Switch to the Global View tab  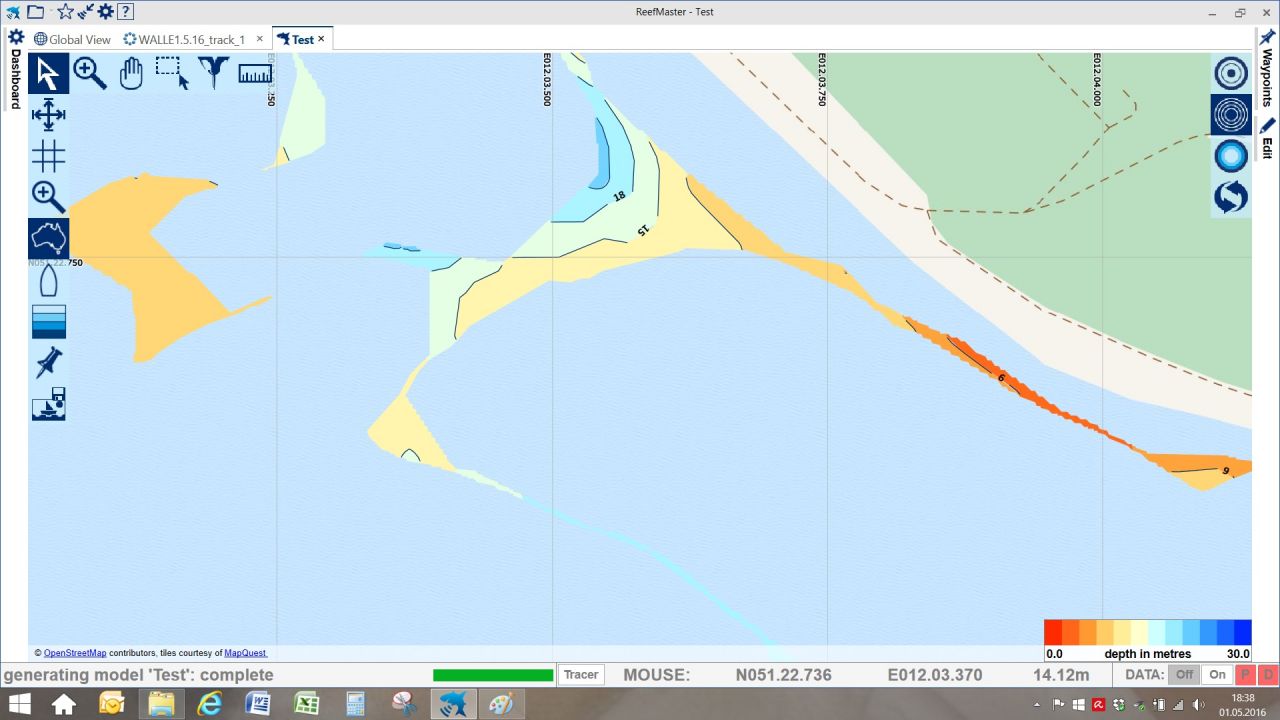72,40
